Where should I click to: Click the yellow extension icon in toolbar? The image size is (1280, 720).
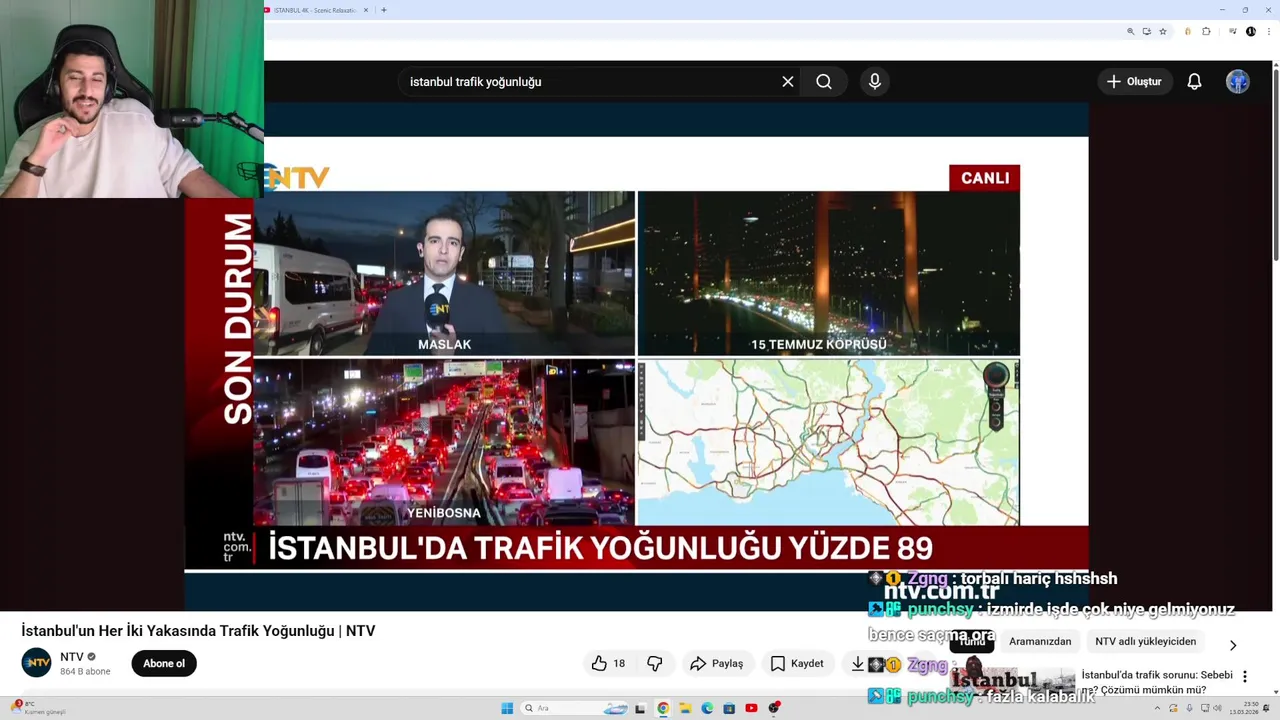[1188, 32]
